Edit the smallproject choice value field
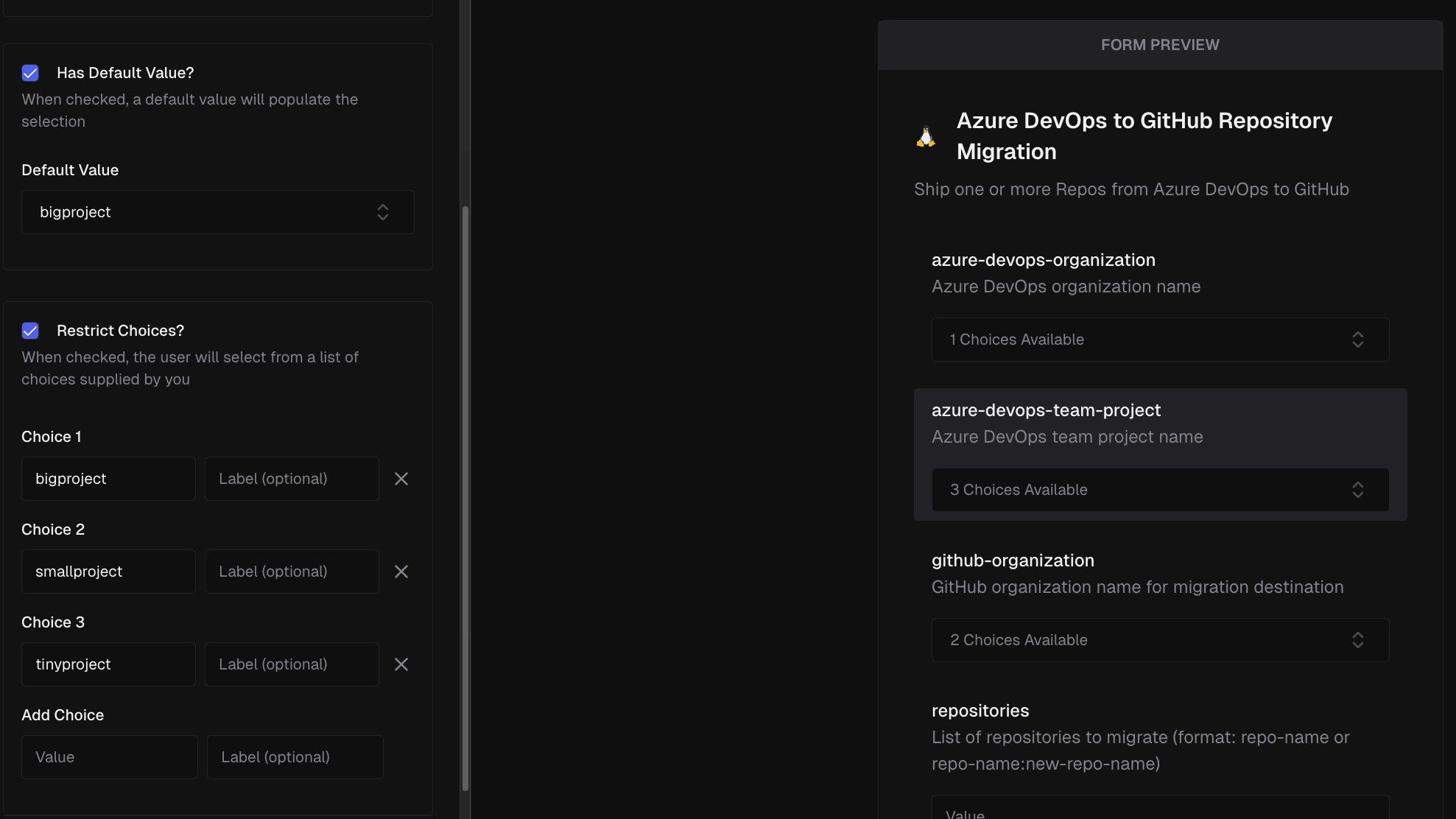1456x819 pixels. 108,572
